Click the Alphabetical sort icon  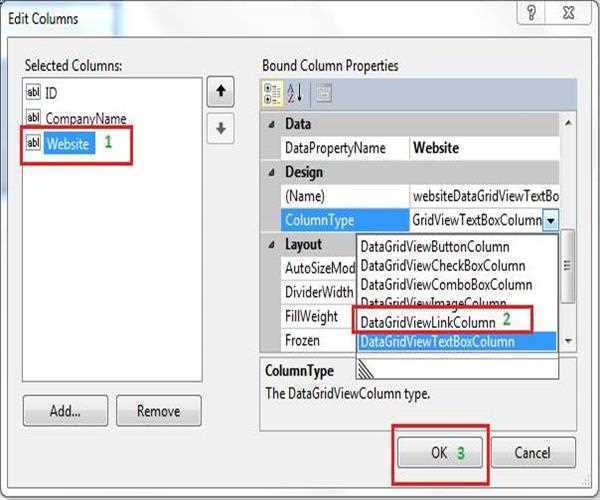pos(295,93)
